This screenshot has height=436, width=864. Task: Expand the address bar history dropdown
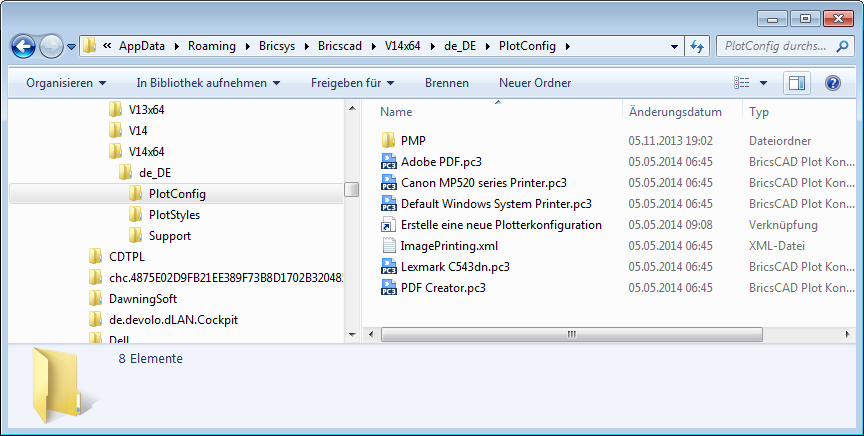point(673,46)
